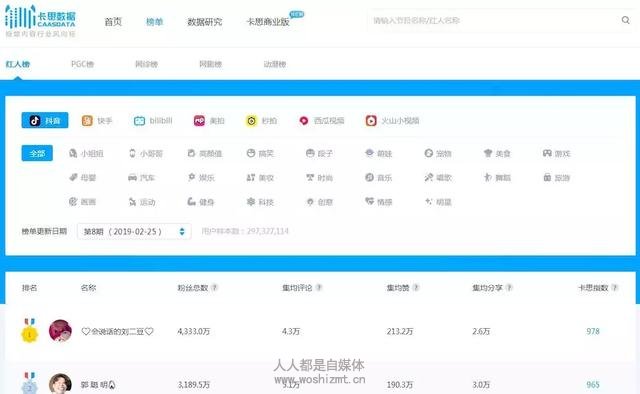
Task: Click help icon beside 卡思指数
Action: (615, 287)
